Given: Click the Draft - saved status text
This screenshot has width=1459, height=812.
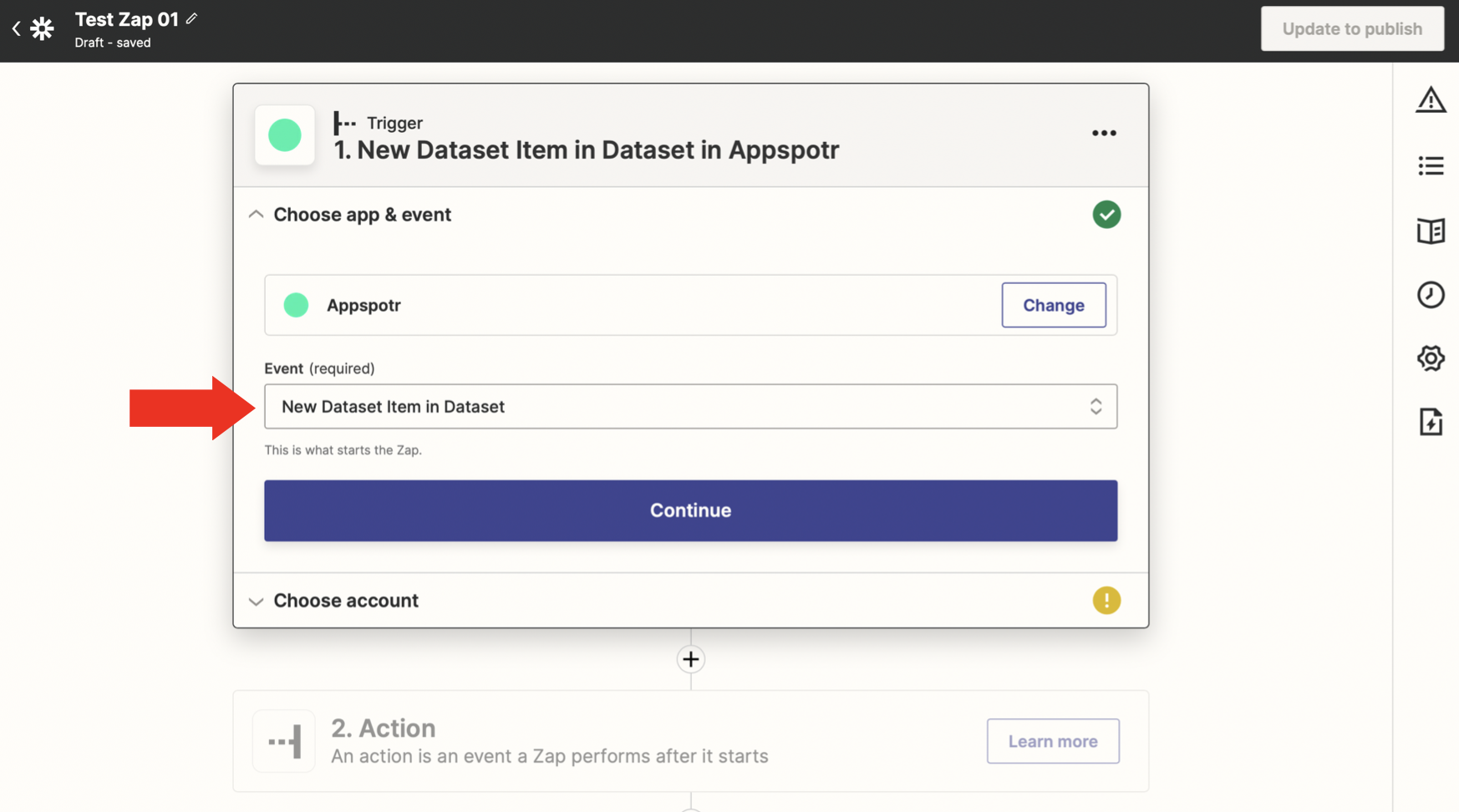Looking at the screenshot, I should tap(113, 43).
